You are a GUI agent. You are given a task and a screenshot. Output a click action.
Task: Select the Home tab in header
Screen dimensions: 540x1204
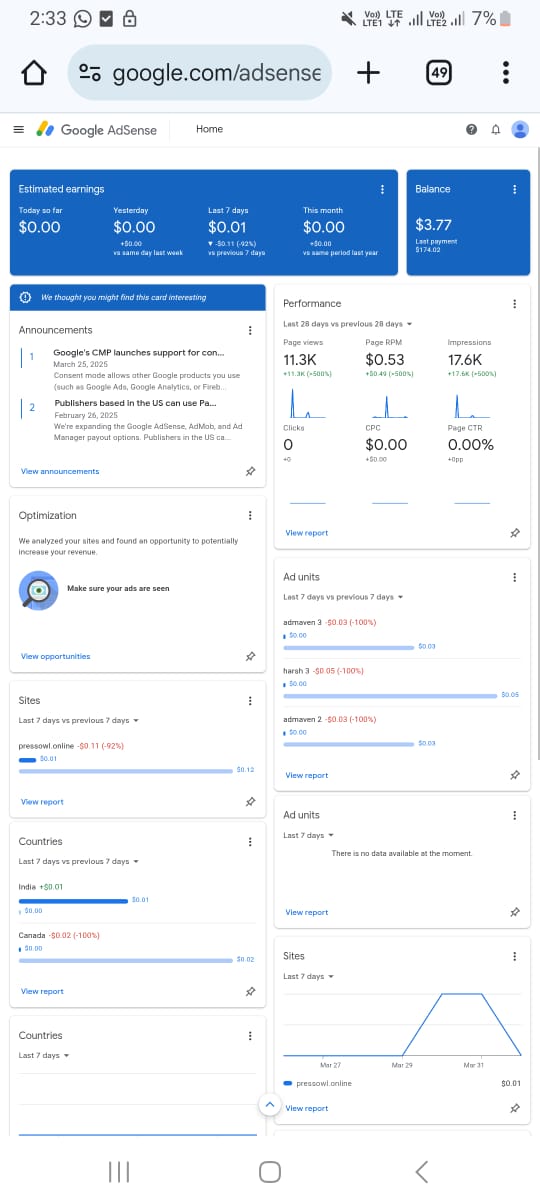209,129
